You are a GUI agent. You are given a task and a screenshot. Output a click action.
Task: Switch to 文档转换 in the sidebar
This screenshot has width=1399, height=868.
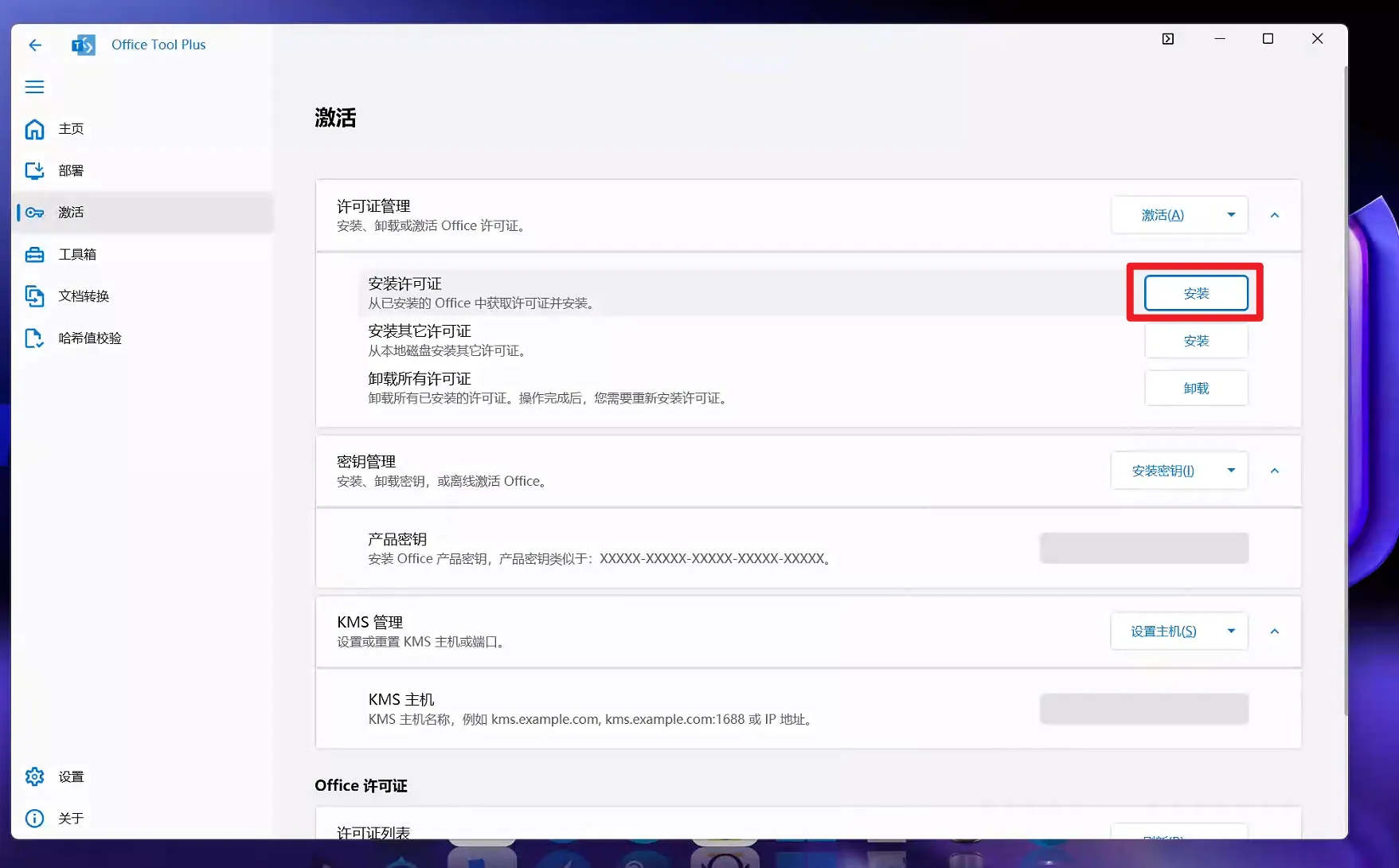pyautogui.click(x=144, y=296)
